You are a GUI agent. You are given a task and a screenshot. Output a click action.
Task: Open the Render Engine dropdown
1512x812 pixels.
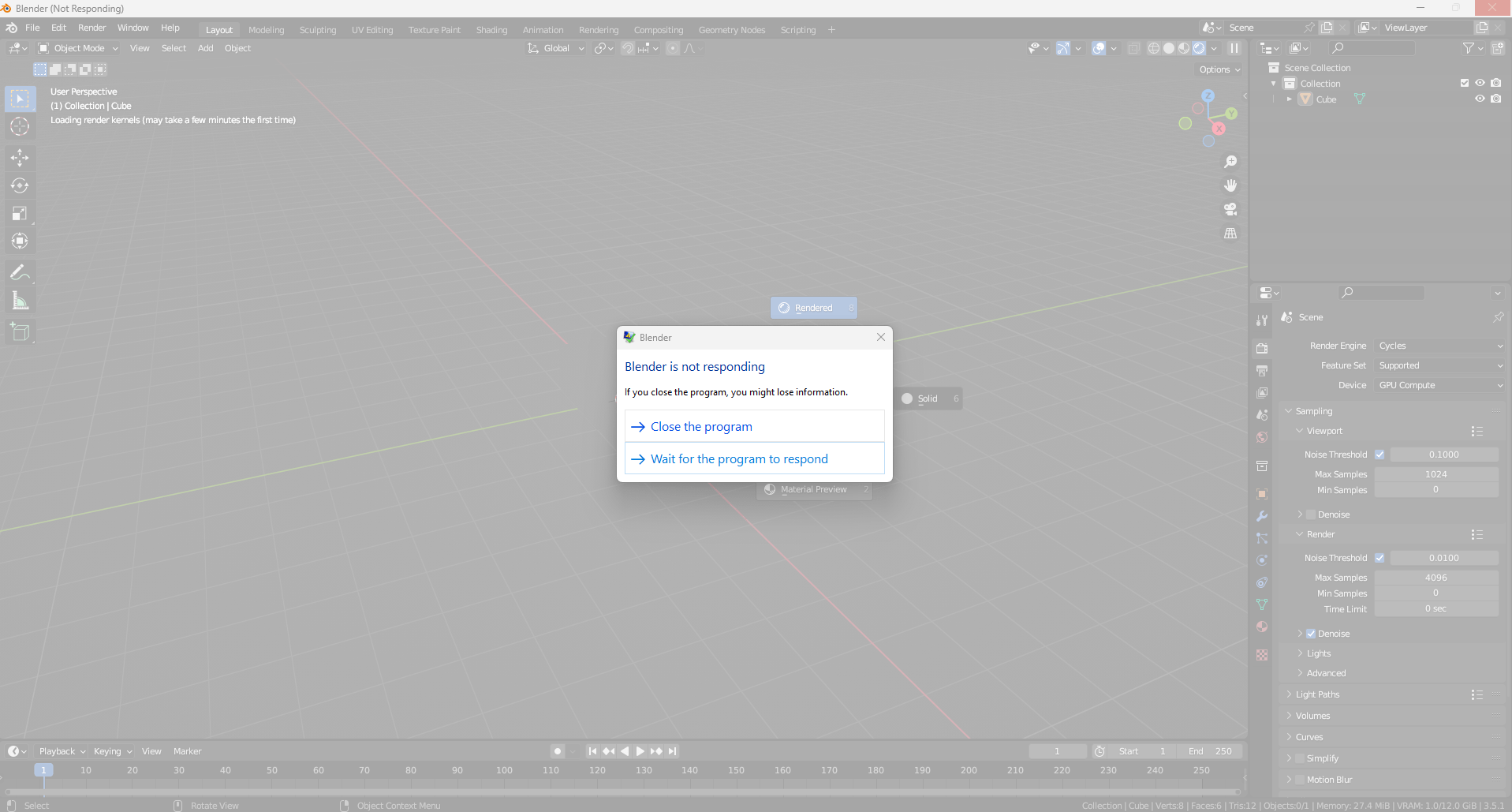(1439, 346)
